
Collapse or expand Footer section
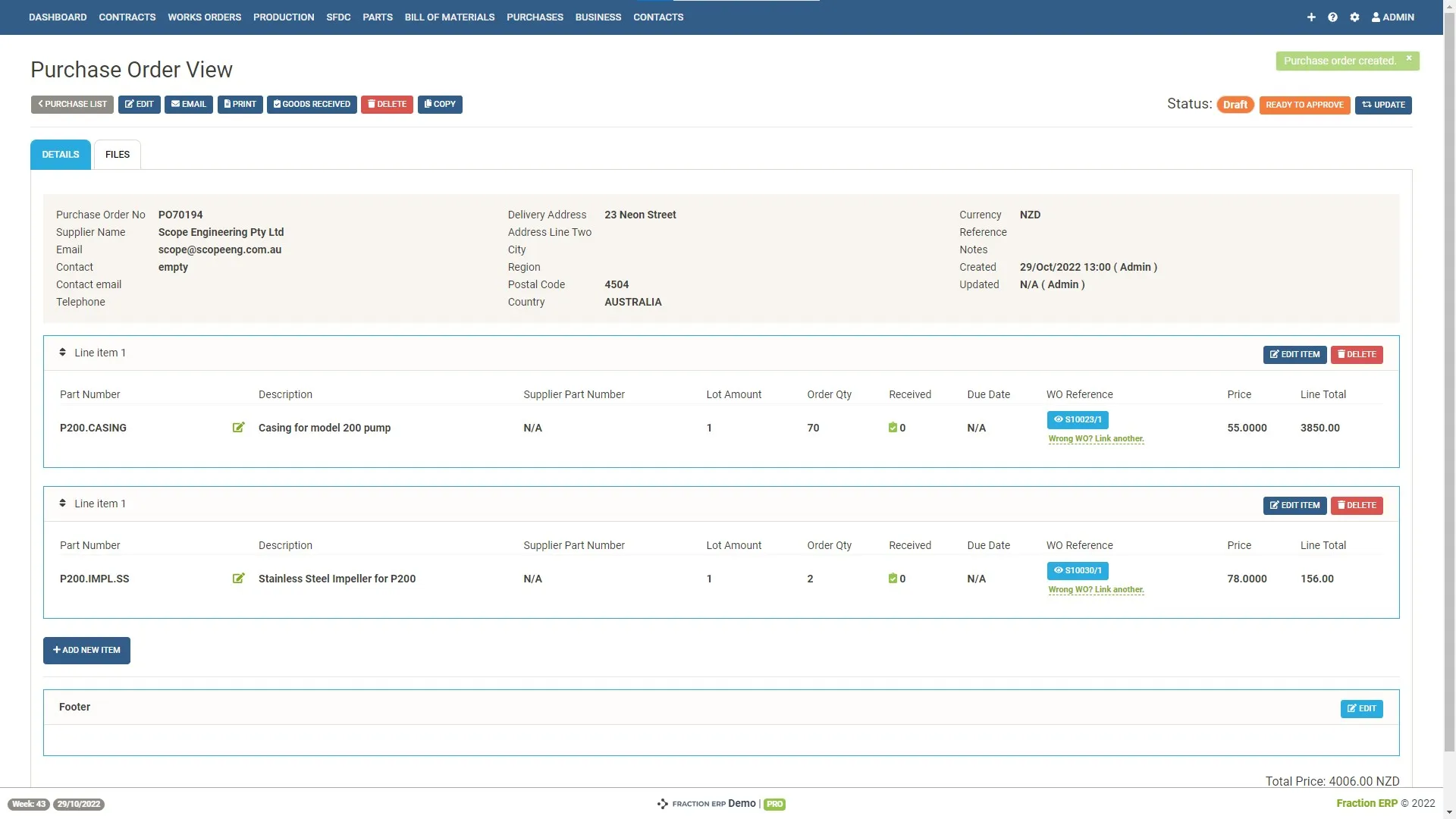pyautogui.click(x=74, y=706)
